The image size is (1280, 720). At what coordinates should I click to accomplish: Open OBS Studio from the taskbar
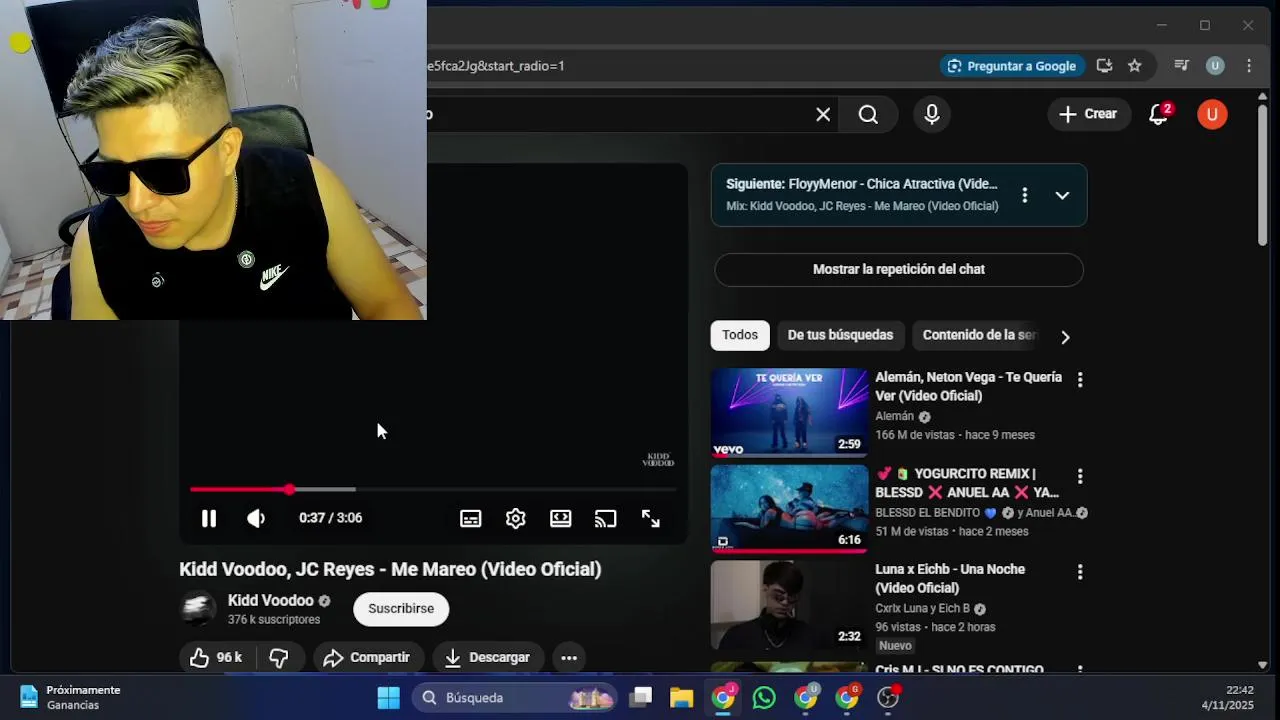click(888, 698)
